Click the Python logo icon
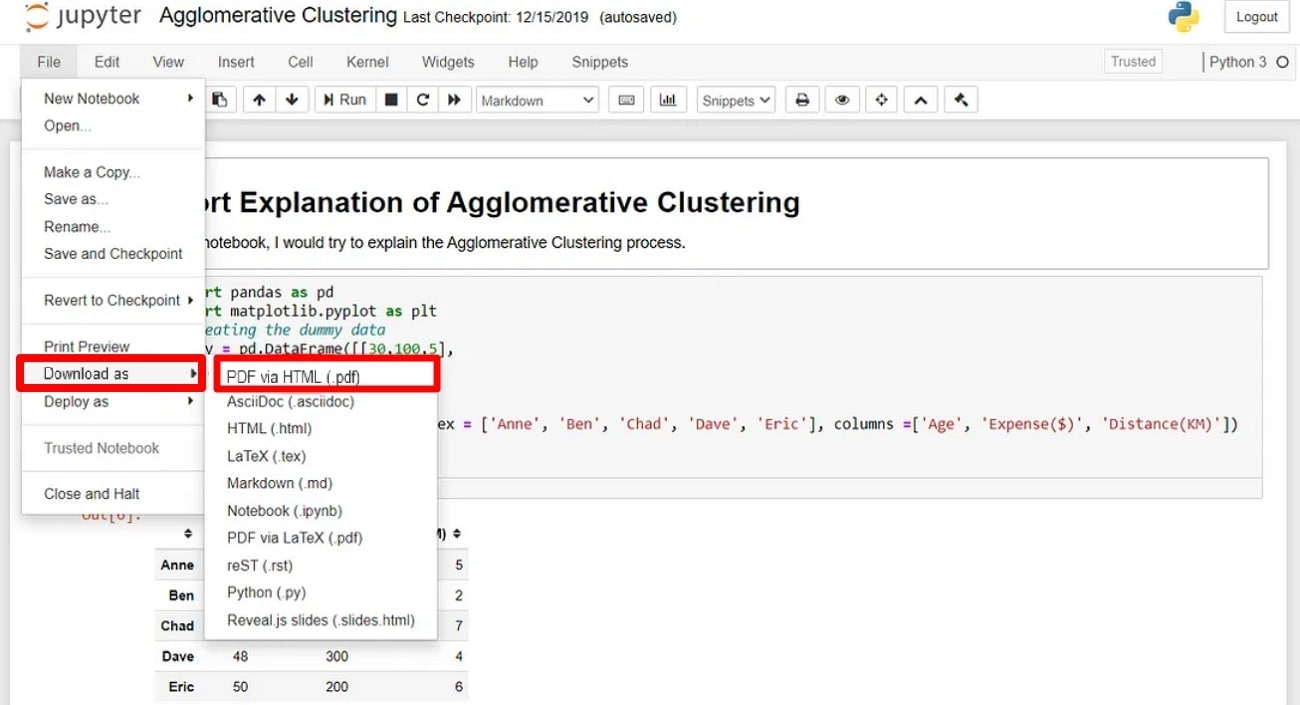 [x=1183, y=17]
